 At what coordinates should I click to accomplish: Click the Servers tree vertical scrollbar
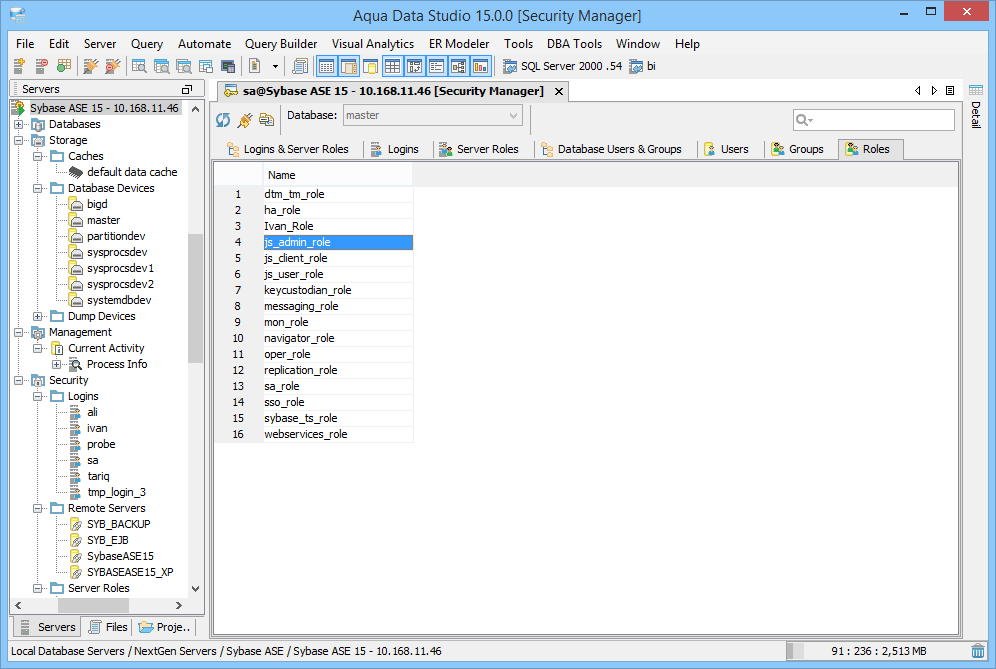[195, 297]
